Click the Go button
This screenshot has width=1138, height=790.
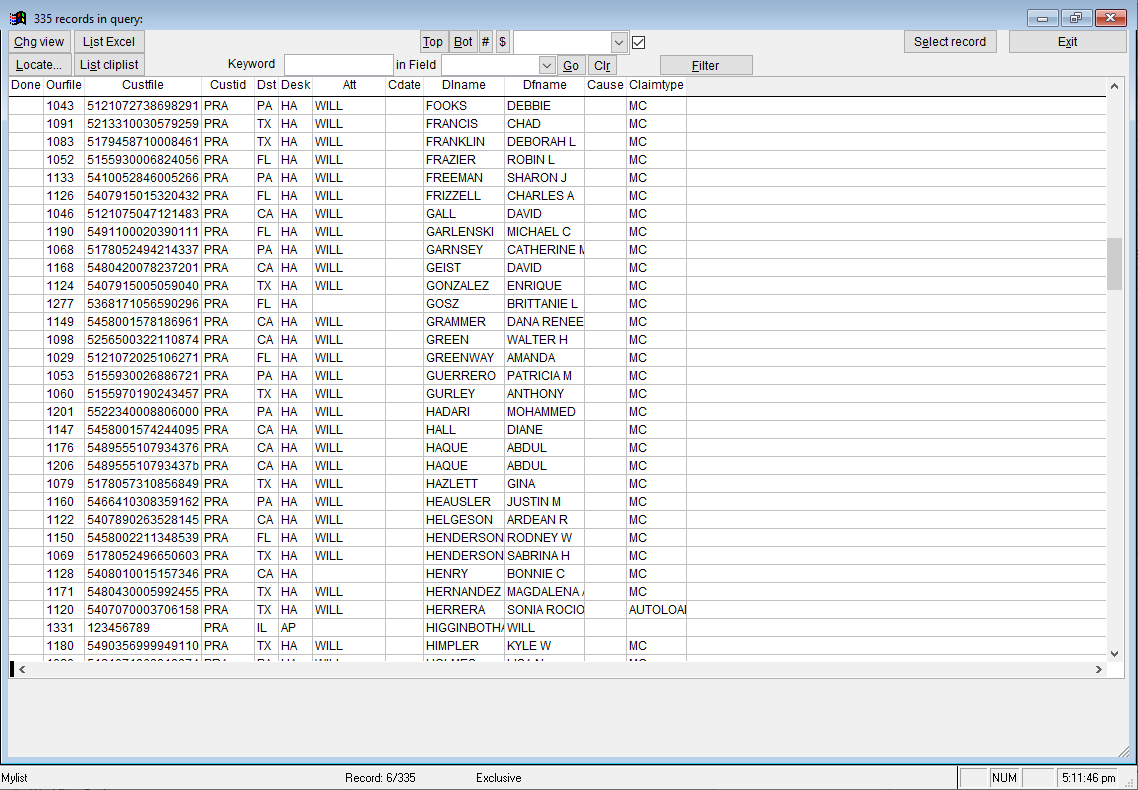coord(571,66)
